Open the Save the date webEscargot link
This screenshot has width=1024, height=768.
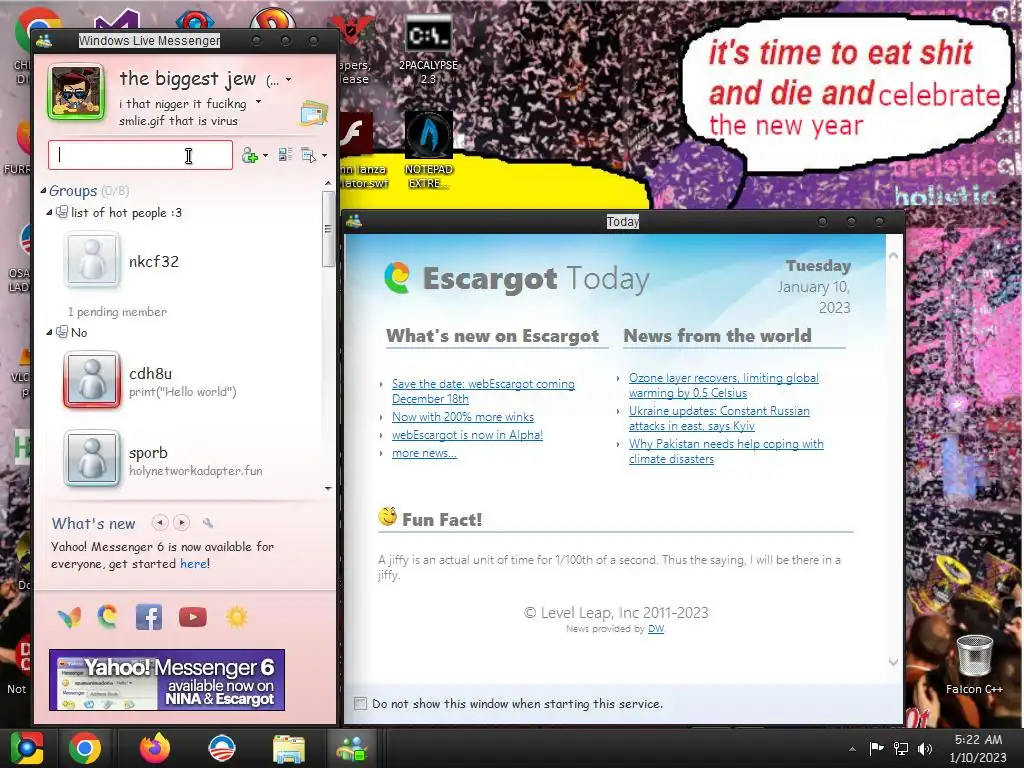click(483, 391)
